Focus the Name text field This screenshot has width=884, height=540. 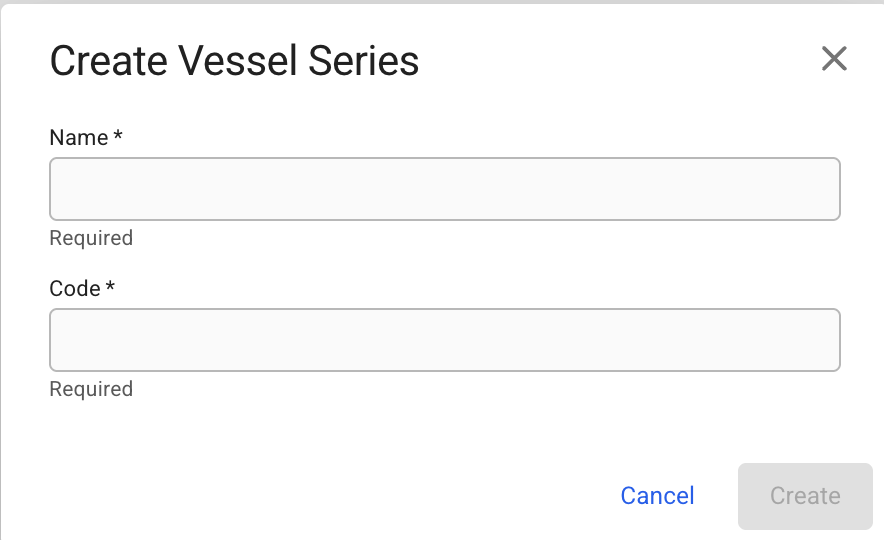(x=444, y=189)
